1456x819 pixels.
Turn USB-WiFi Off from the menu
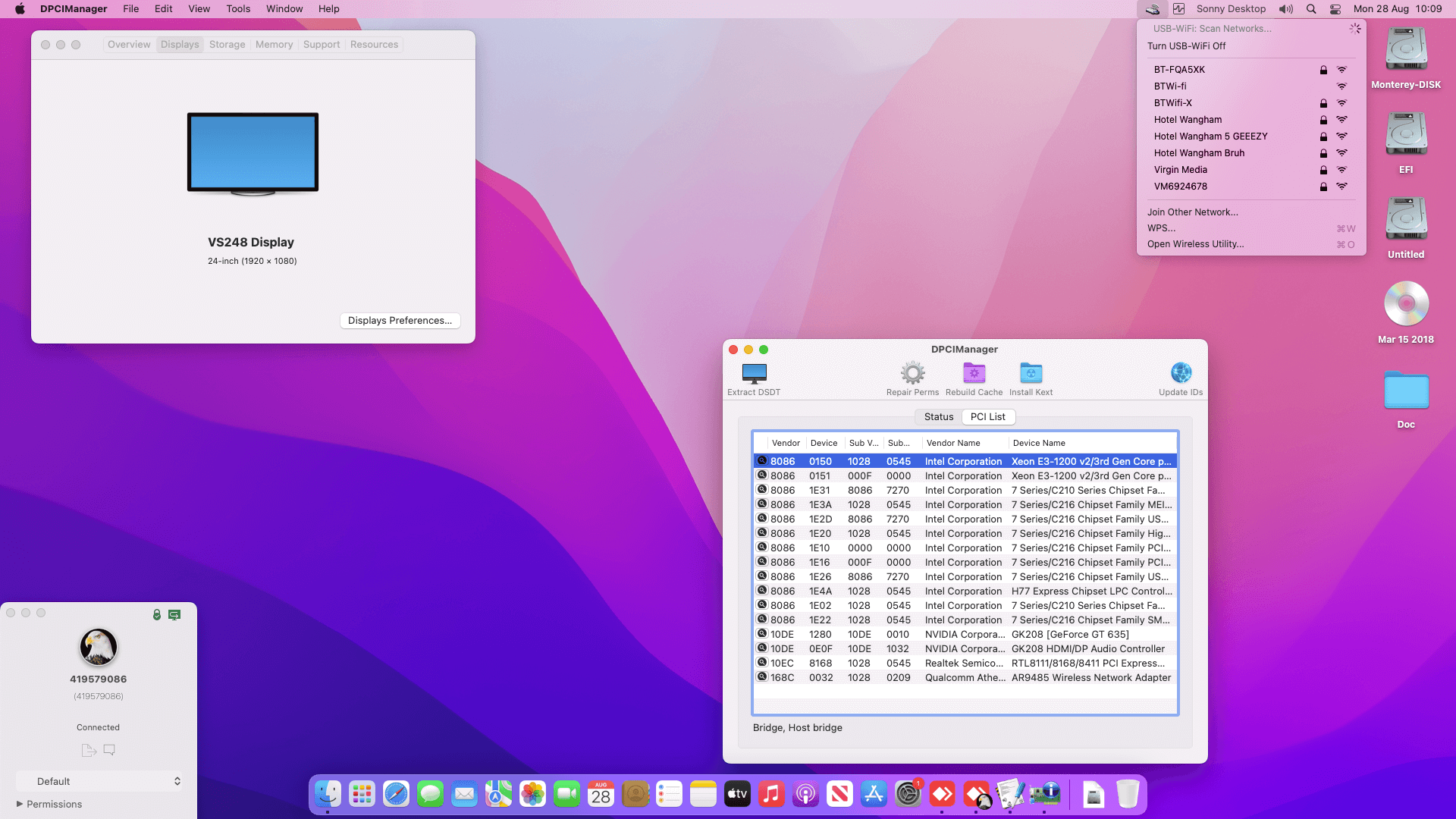point(1186,46)
